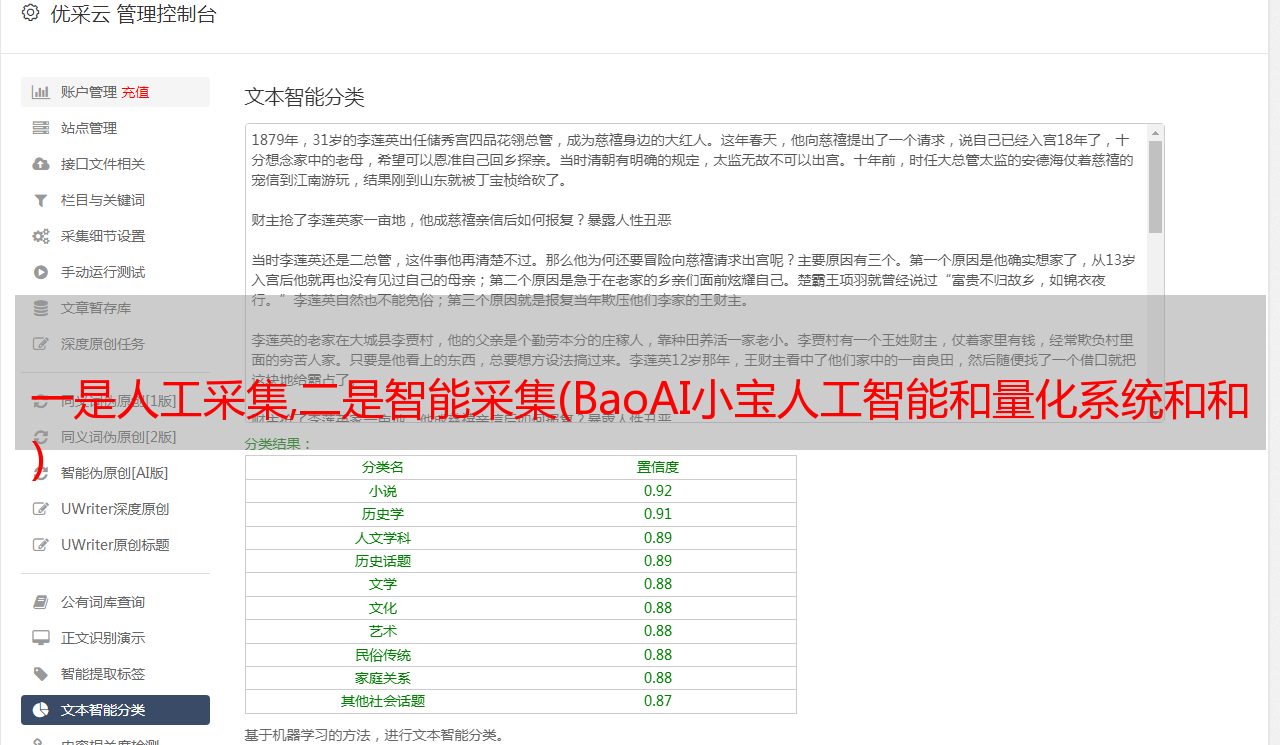Click the 艺术 category cell
The height and width of the screenshot is (745, 1280).
pos(383,631)
